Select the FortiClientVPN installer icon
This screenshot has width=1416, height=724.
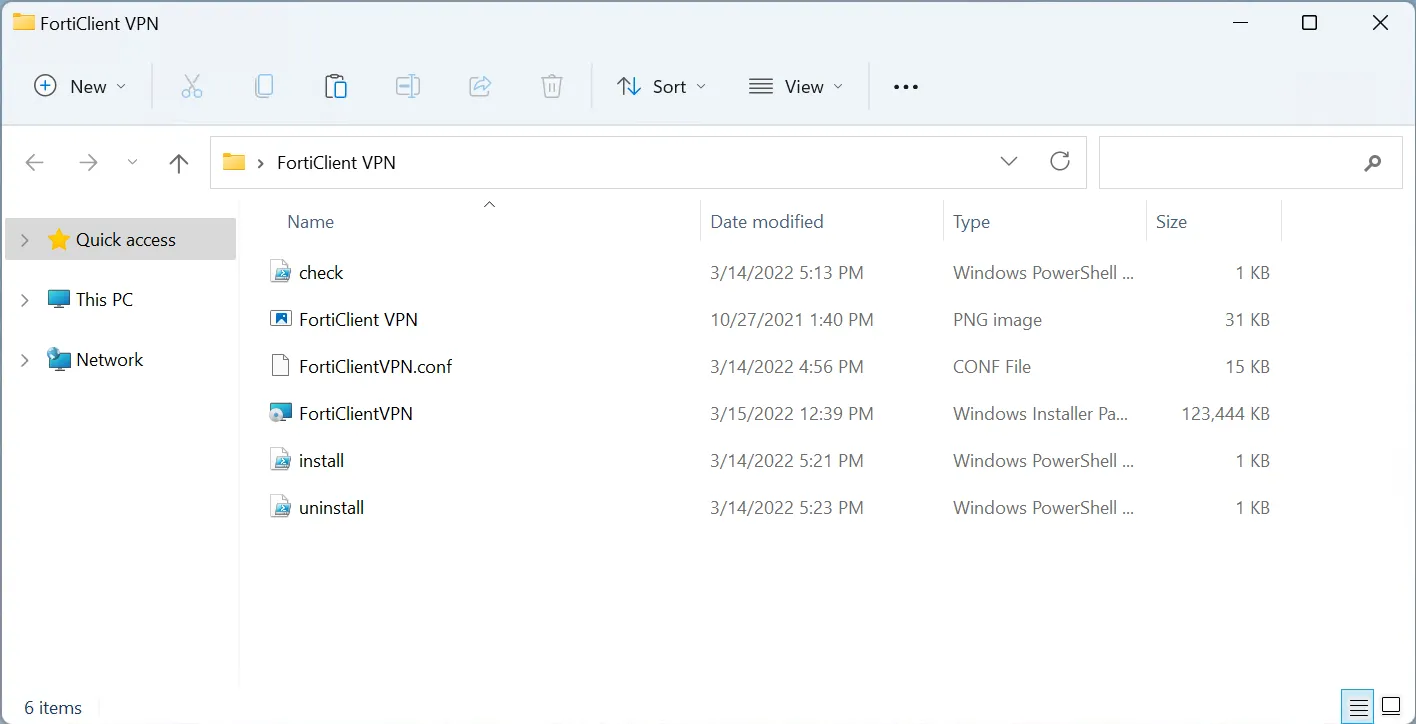pos(281,413)
